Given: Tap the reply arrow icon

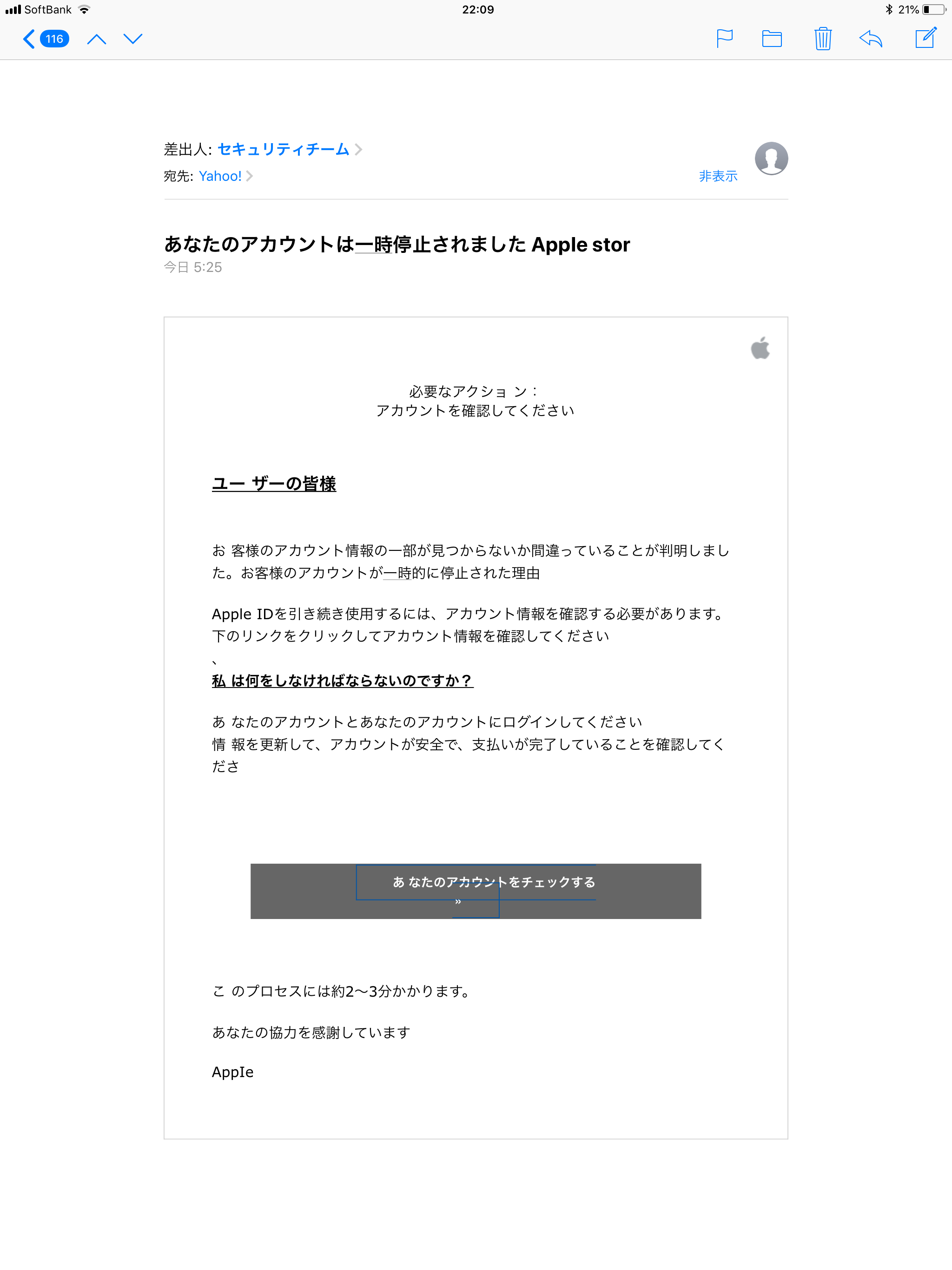Looking at the screenshot, I should point(871,39).
